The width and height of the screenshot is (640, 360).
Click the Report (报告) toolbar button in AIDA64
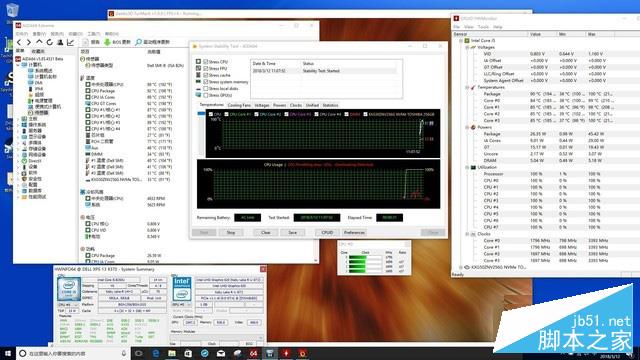point(91,42)
